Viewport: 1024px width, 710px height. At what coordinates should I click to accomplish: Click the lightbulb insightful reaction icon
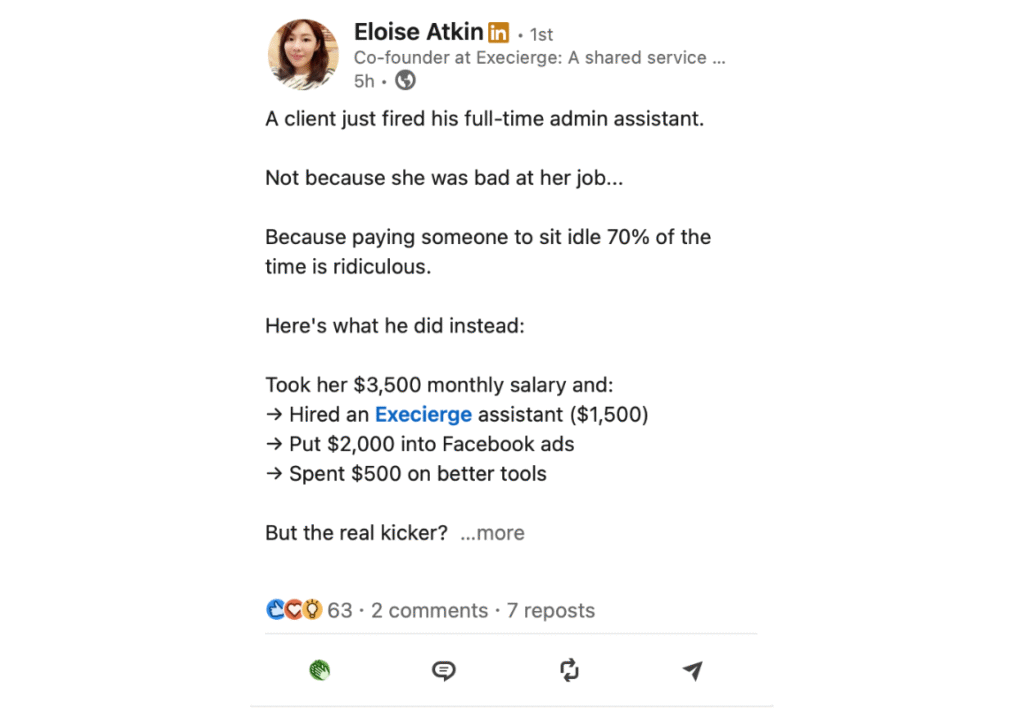(311, 610)
